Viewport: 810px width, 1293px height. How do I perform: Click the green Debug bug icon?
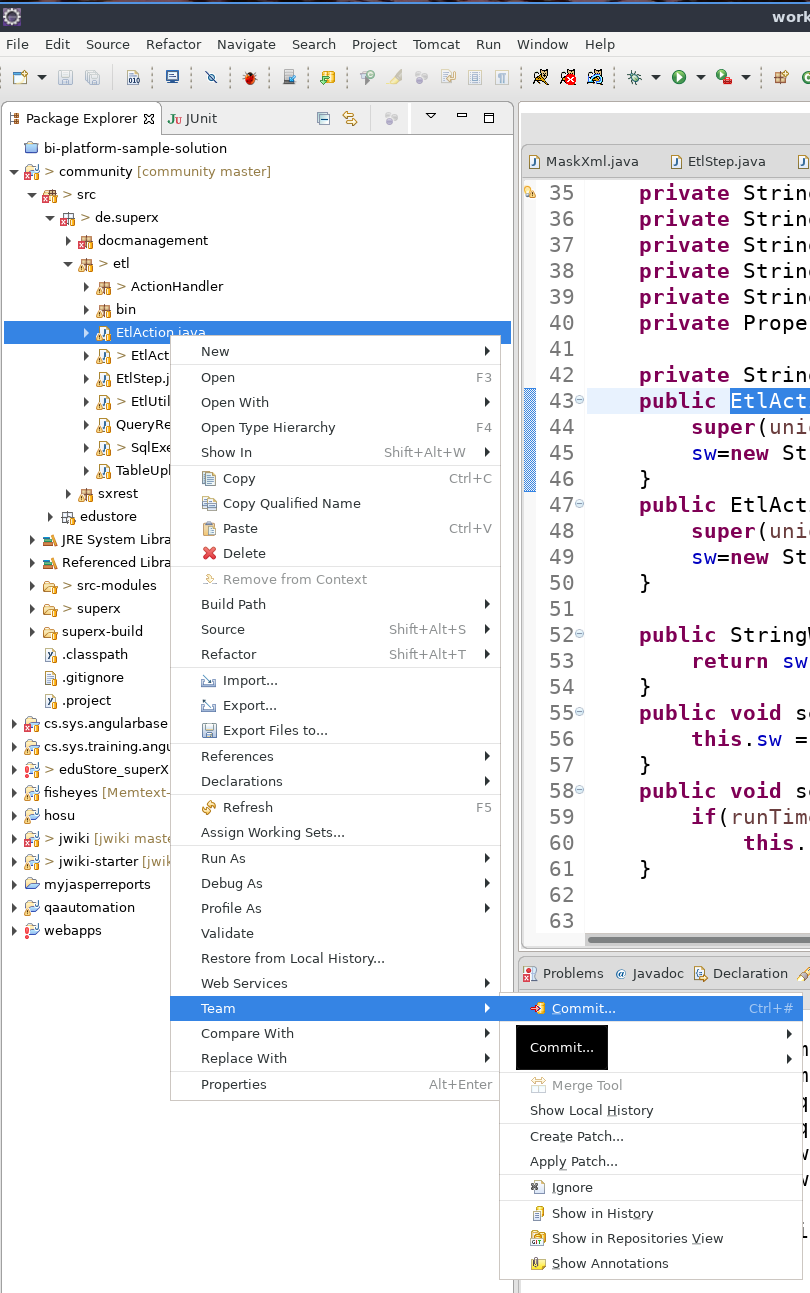pos(634,77)
